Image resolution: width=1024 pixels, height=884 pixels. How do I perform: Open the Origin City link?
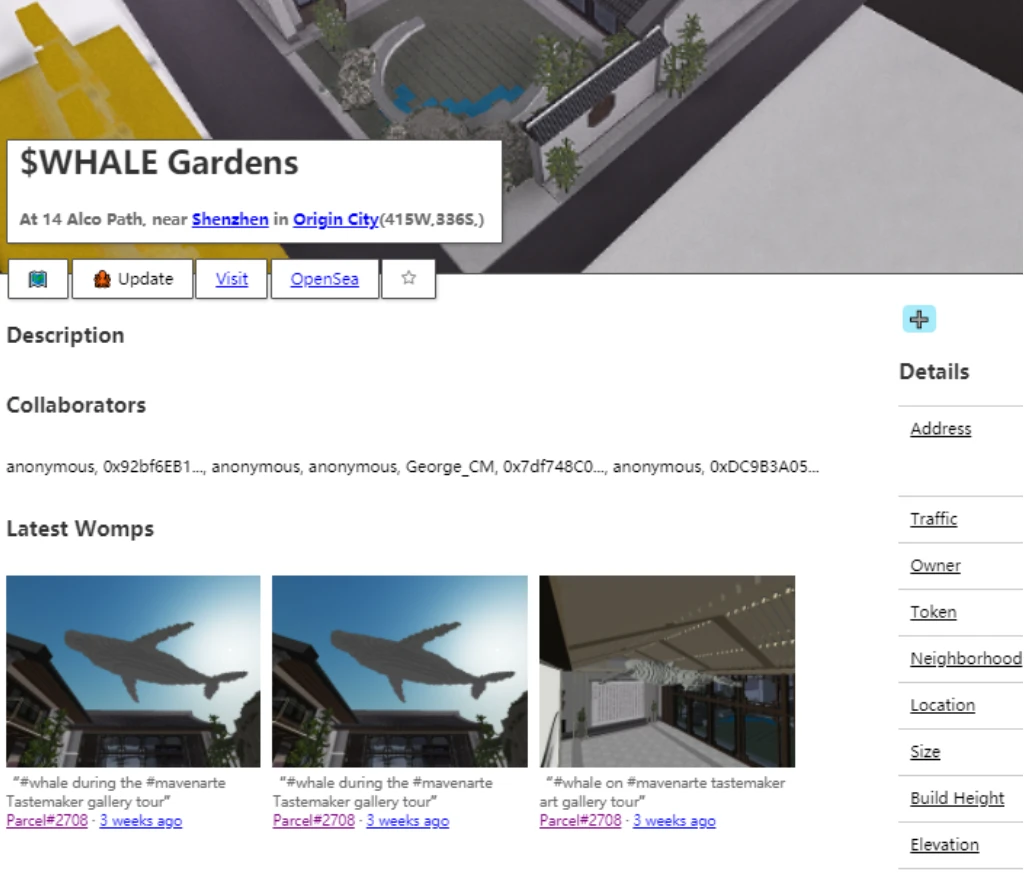coord(336,219)
